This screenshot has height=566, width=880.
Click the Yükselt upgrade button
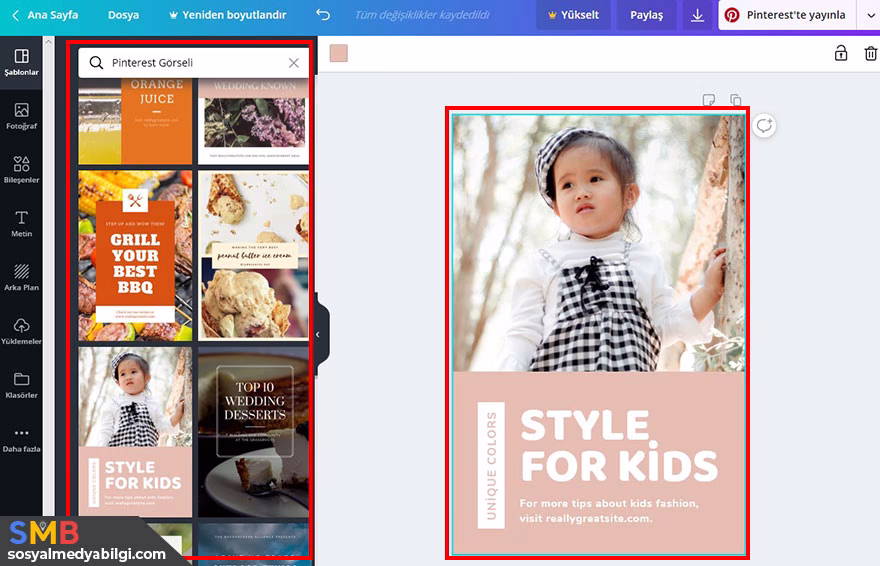tap(574, 15)
